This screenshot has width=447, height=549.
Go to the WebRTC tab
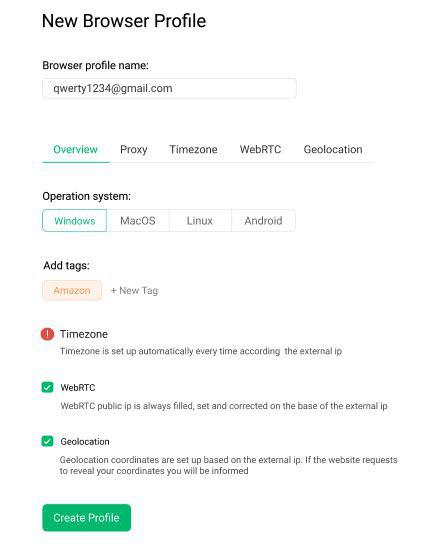[x=260, y=150]
